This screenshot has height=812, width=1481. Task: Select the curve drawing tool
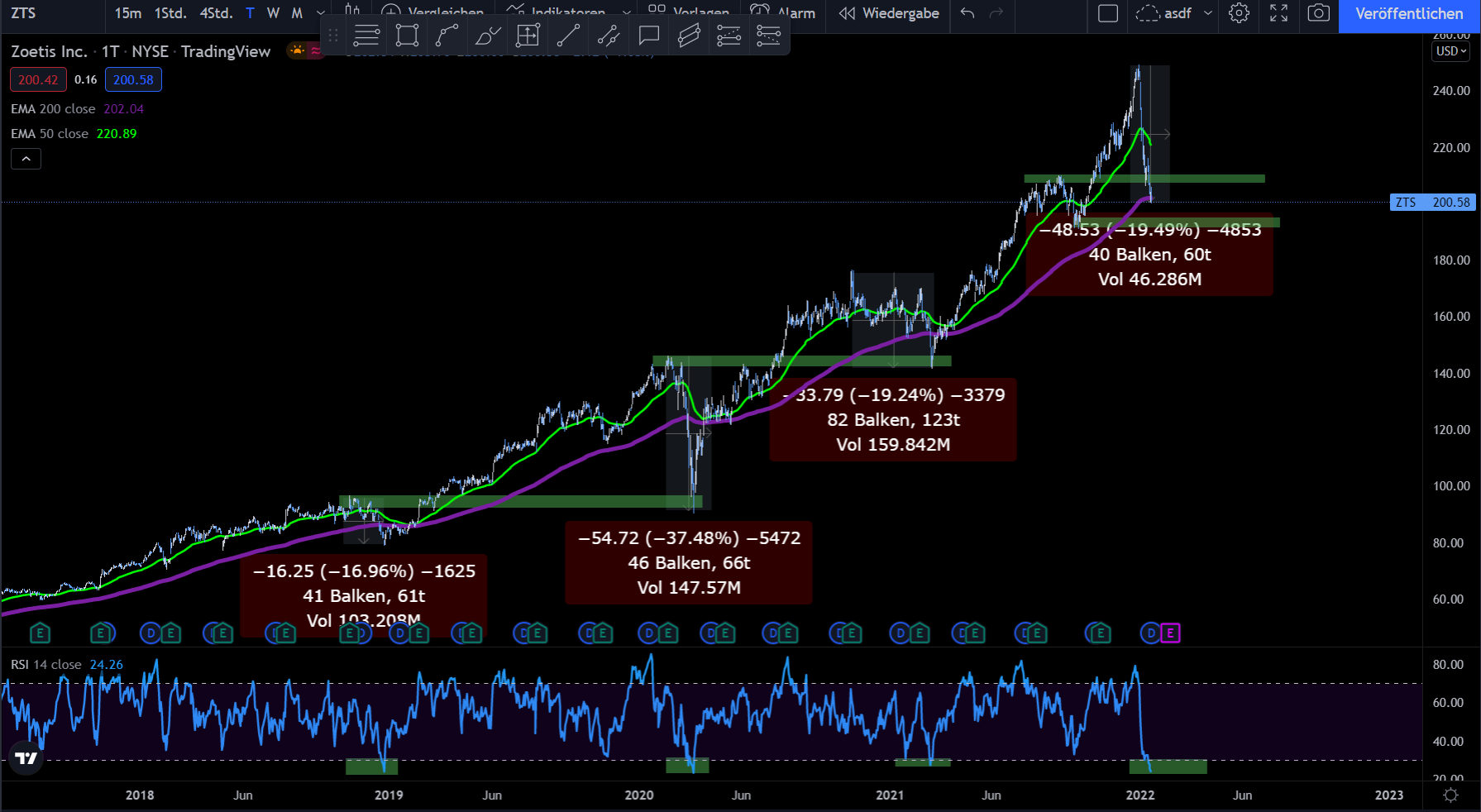pos(447,36)
